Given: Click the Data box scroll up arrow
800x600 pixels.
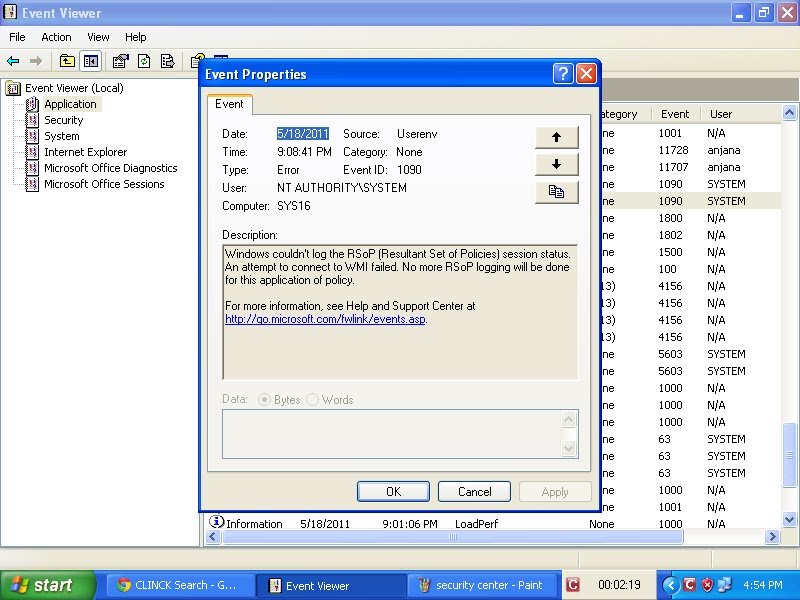Looking at the screenshot, I should pos(568,419).
